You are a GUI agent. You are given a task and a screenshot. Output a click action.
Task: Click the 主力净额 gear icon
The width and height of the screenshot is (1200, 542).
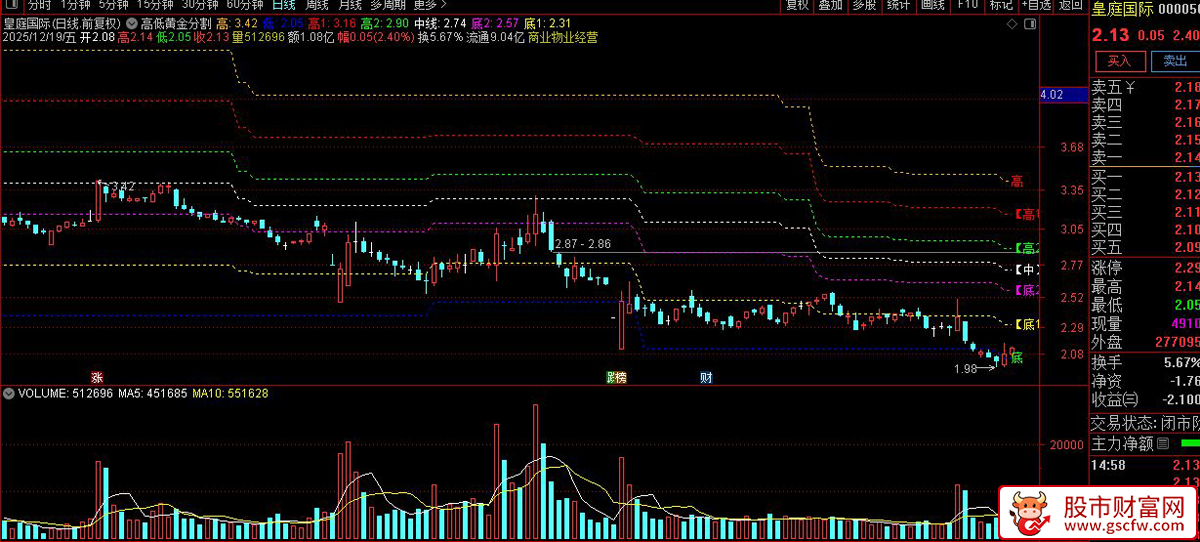coord(1163,443)
